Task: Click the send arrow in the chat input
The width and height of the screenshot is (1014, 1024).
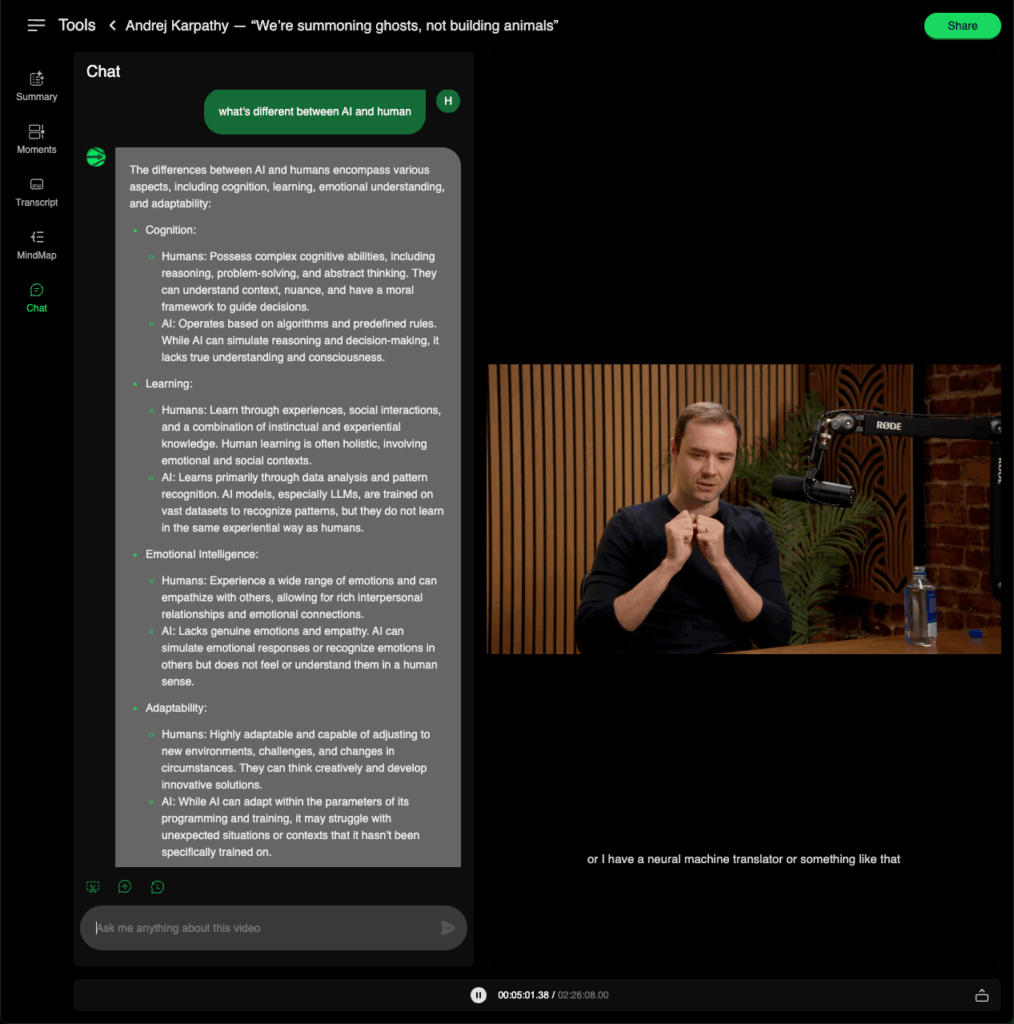Action: tap(448, 927)
